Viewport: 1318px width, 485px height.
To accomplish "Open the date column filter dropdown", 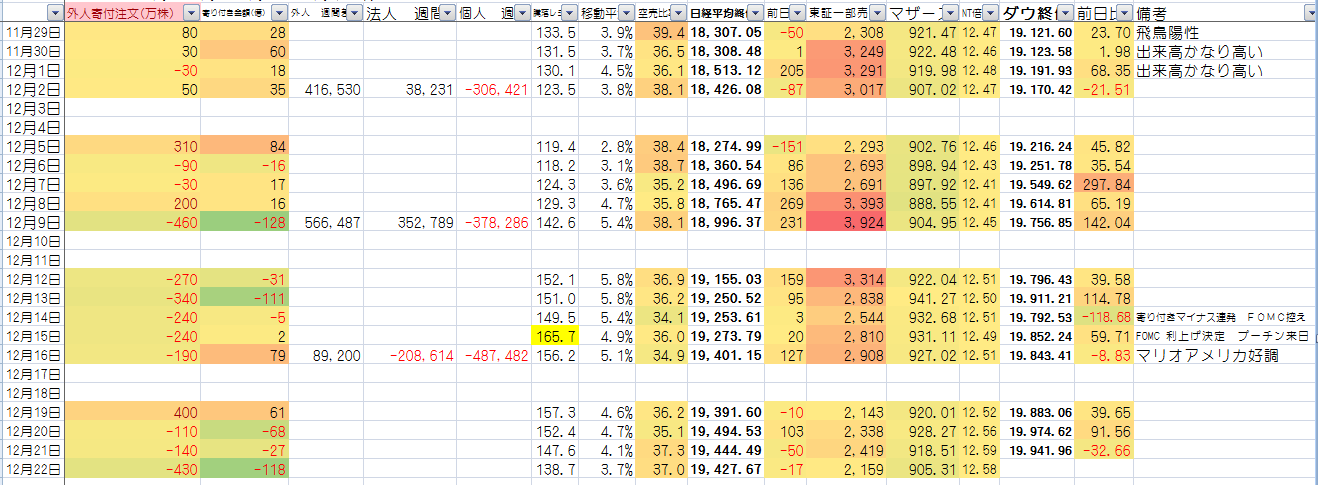I will (55, 13).
